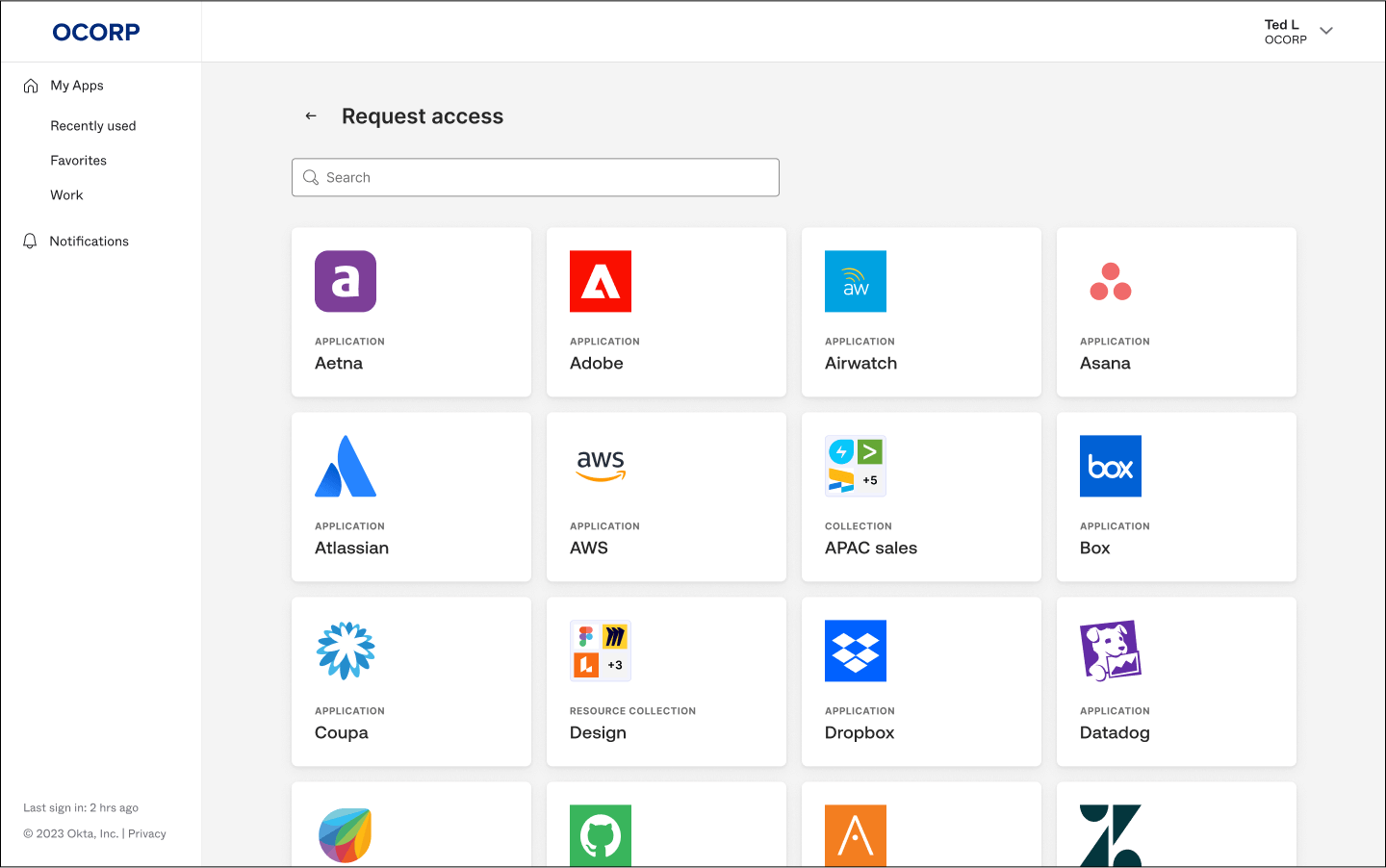Select Recently used in the sidebar

coord(92,125)
